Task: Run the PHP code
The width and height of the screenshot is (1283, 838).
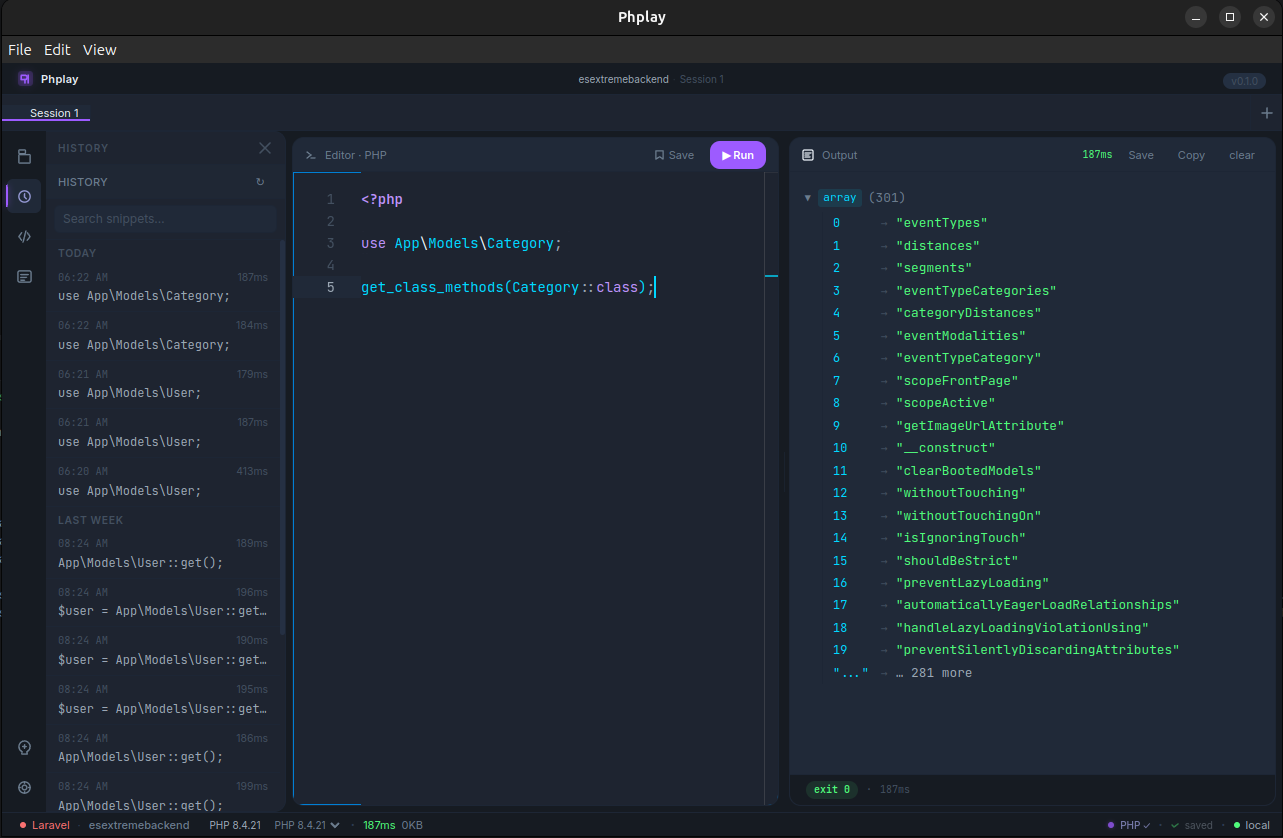Action: tap(738, 155)
